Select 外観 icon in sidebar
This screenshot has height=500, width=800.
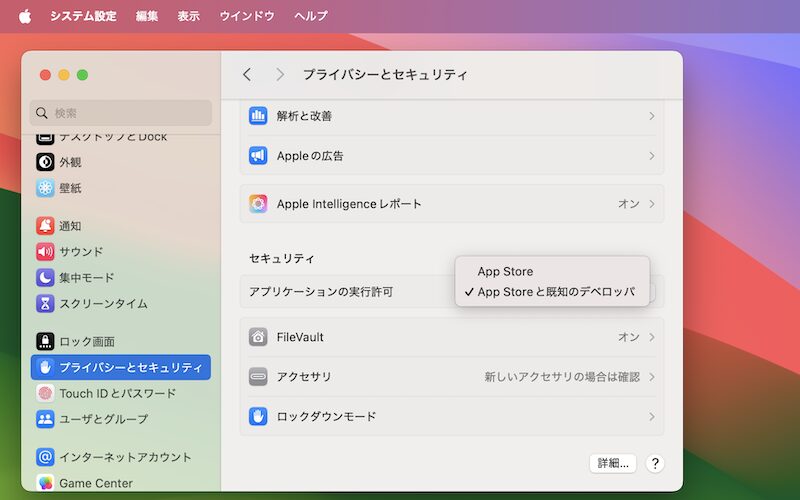coord(45,162)
